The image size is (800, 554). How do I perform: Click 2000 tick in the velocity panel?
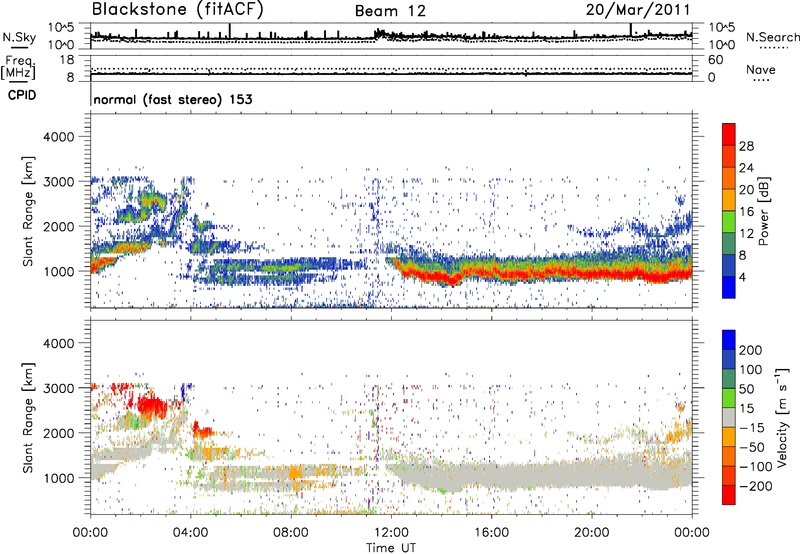tap(58, 433)
